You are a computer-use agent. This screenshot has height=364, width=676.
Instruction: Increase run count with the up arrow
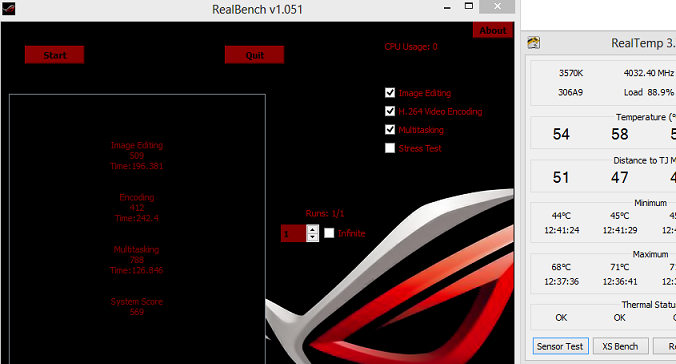(312, 229)
